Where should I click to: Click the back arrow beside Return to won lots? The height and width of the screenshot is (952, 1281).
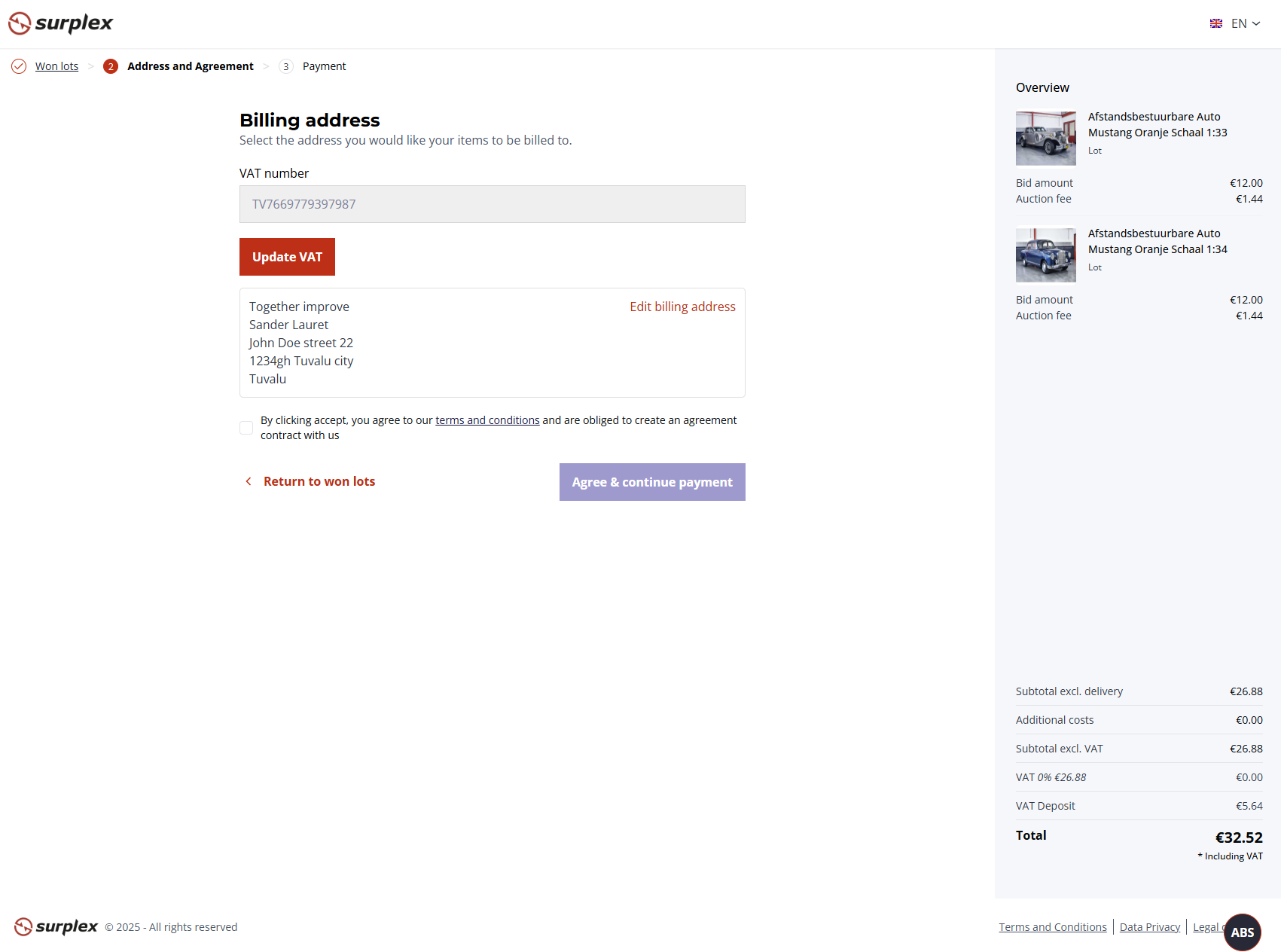pos(249,481)
